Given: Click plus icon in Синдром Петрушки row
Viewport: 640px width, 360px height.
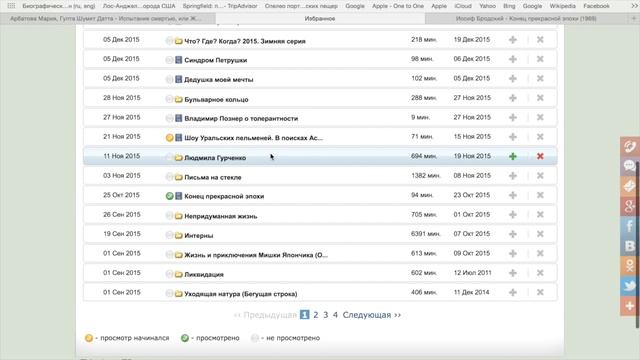Looking at the screenshot, I should tap(513, 59).
